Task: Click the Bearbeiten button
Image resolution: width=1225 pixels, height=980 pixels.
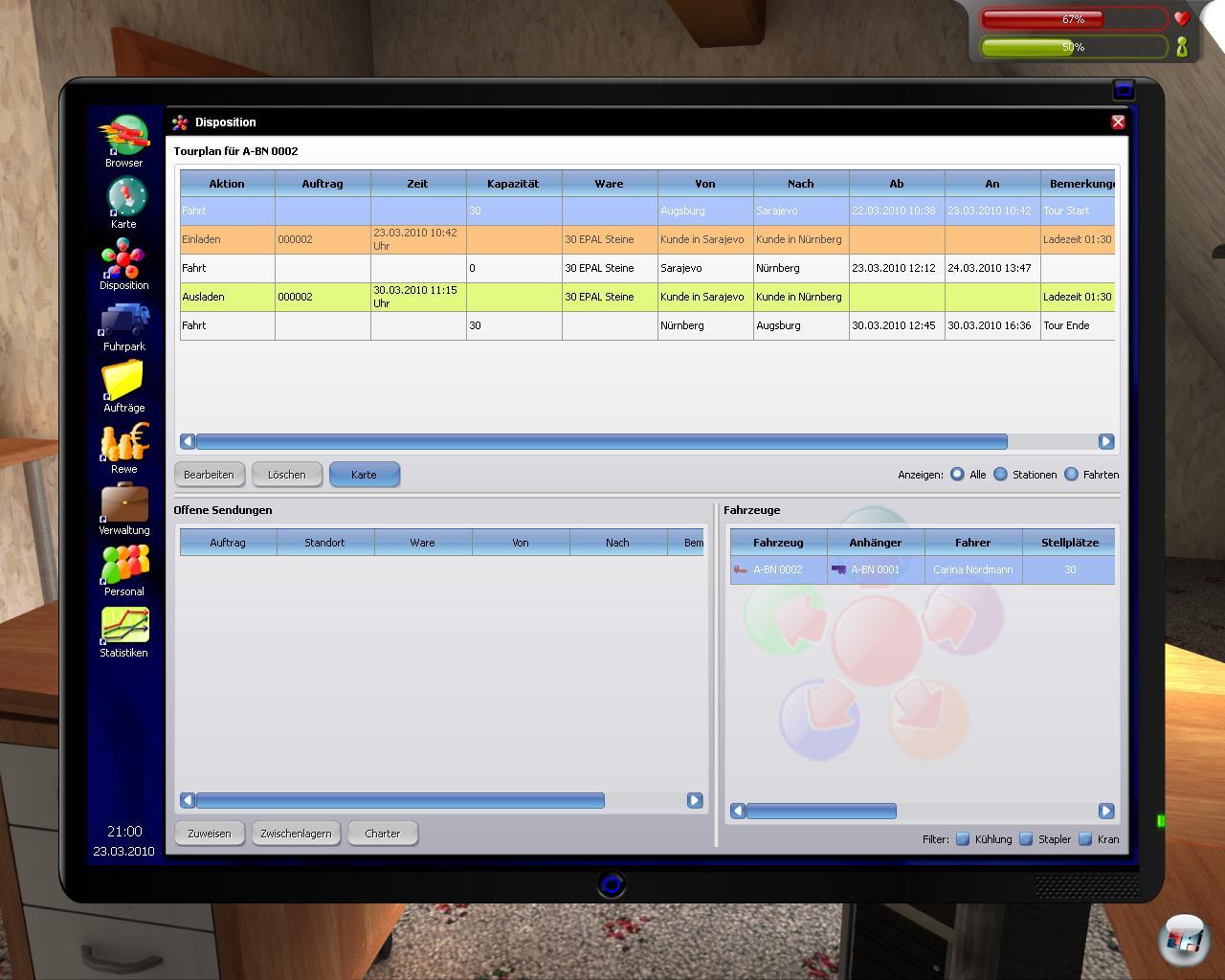Action: pyautogui.click(x=209, y=475)
